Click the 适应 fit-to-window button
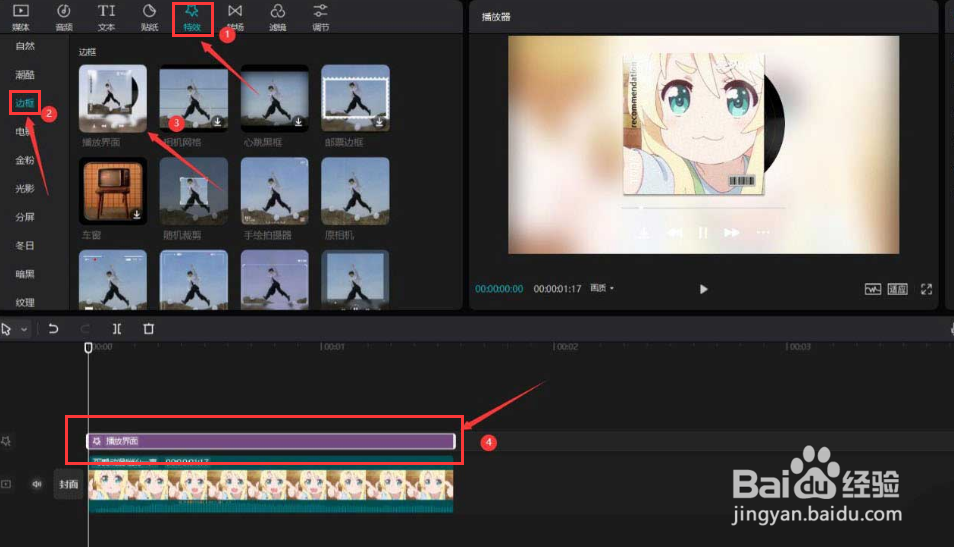This screenshot has height=547, width=954. 897,289
